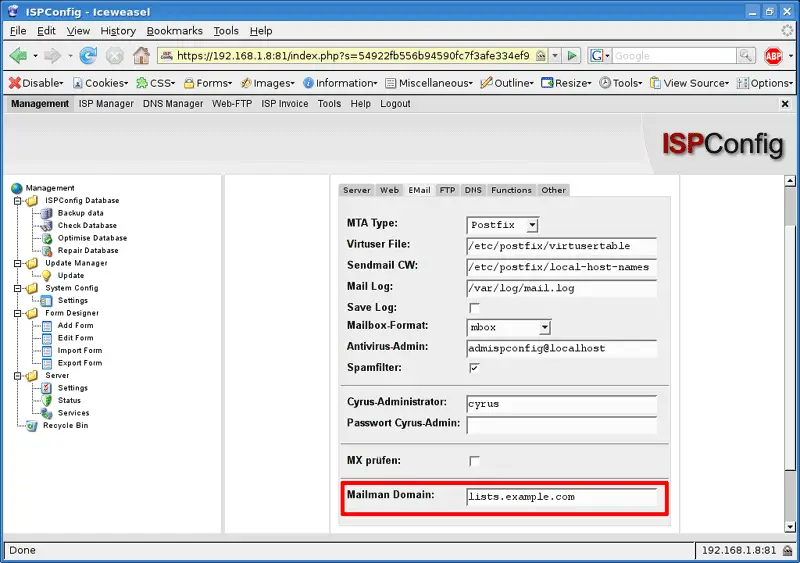Viewport: 800px width, 563px height.
Task: Open the Services tree item
Action: (73, 413)
